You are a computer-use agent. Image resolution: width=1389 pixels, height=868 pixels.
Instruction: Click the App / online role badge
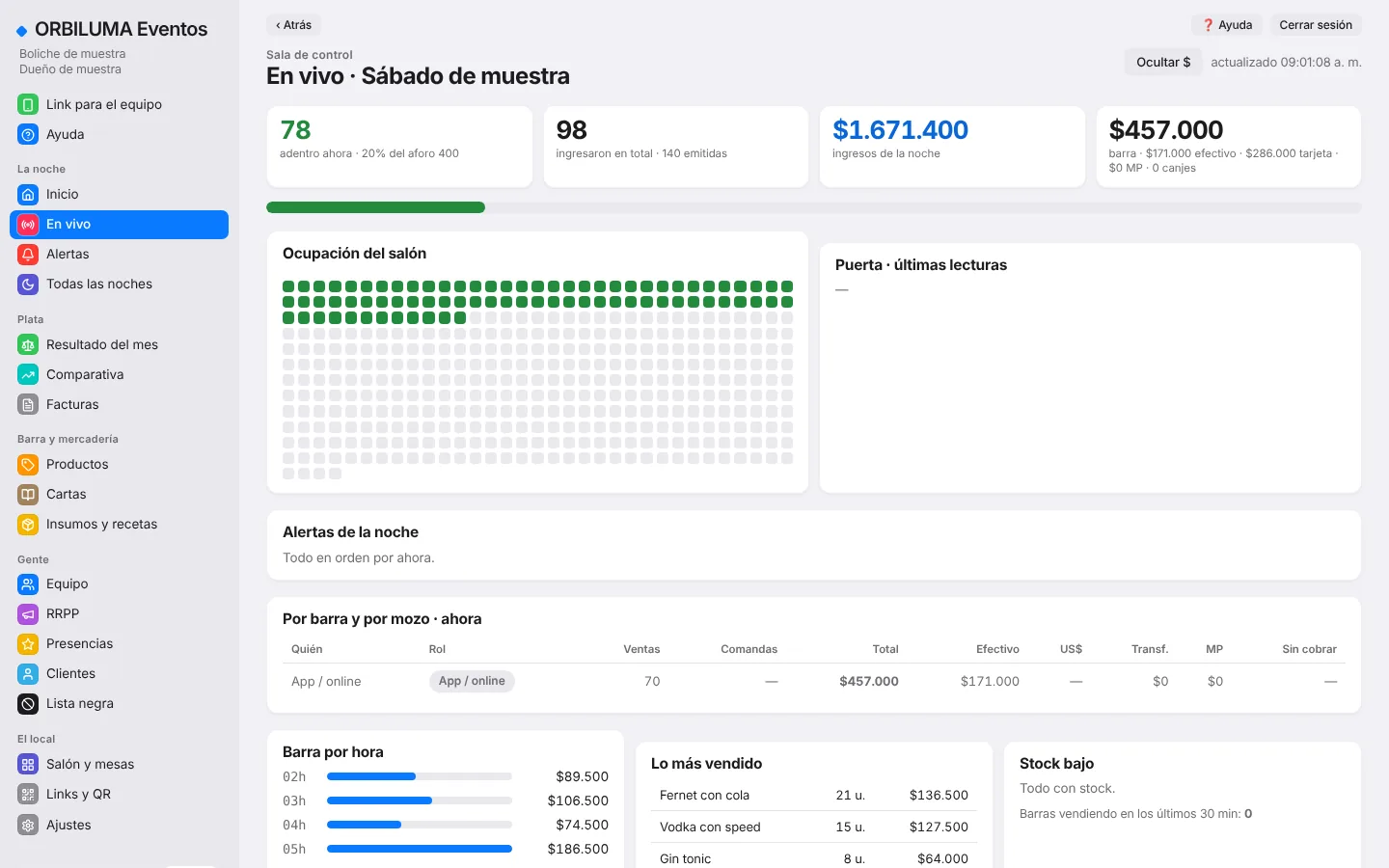click(x=472, y=681)
